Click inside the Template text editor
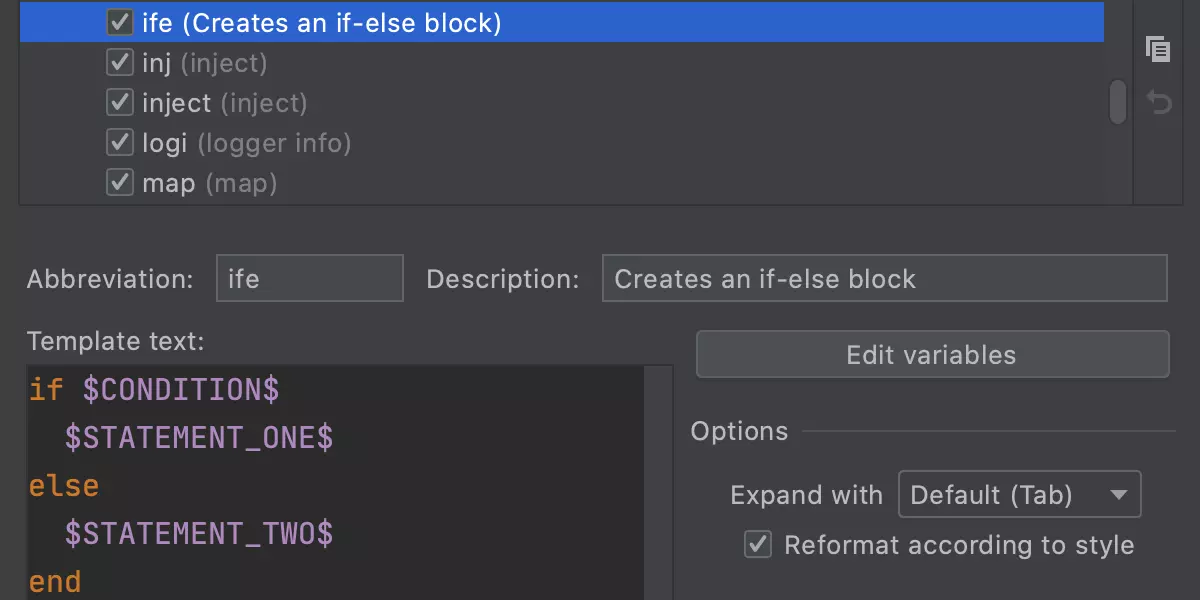Screen dimensions: 1200x600 point(335,482)
